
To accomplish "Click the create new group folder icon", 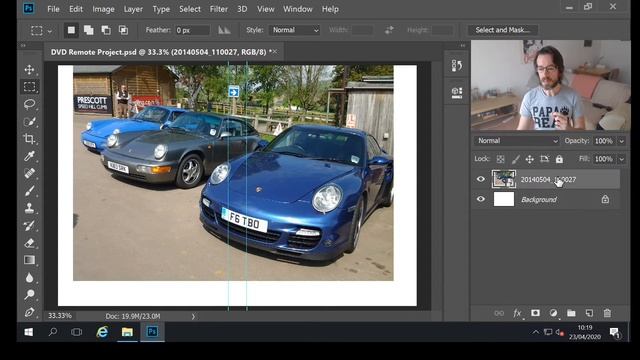I will (571, 313).
